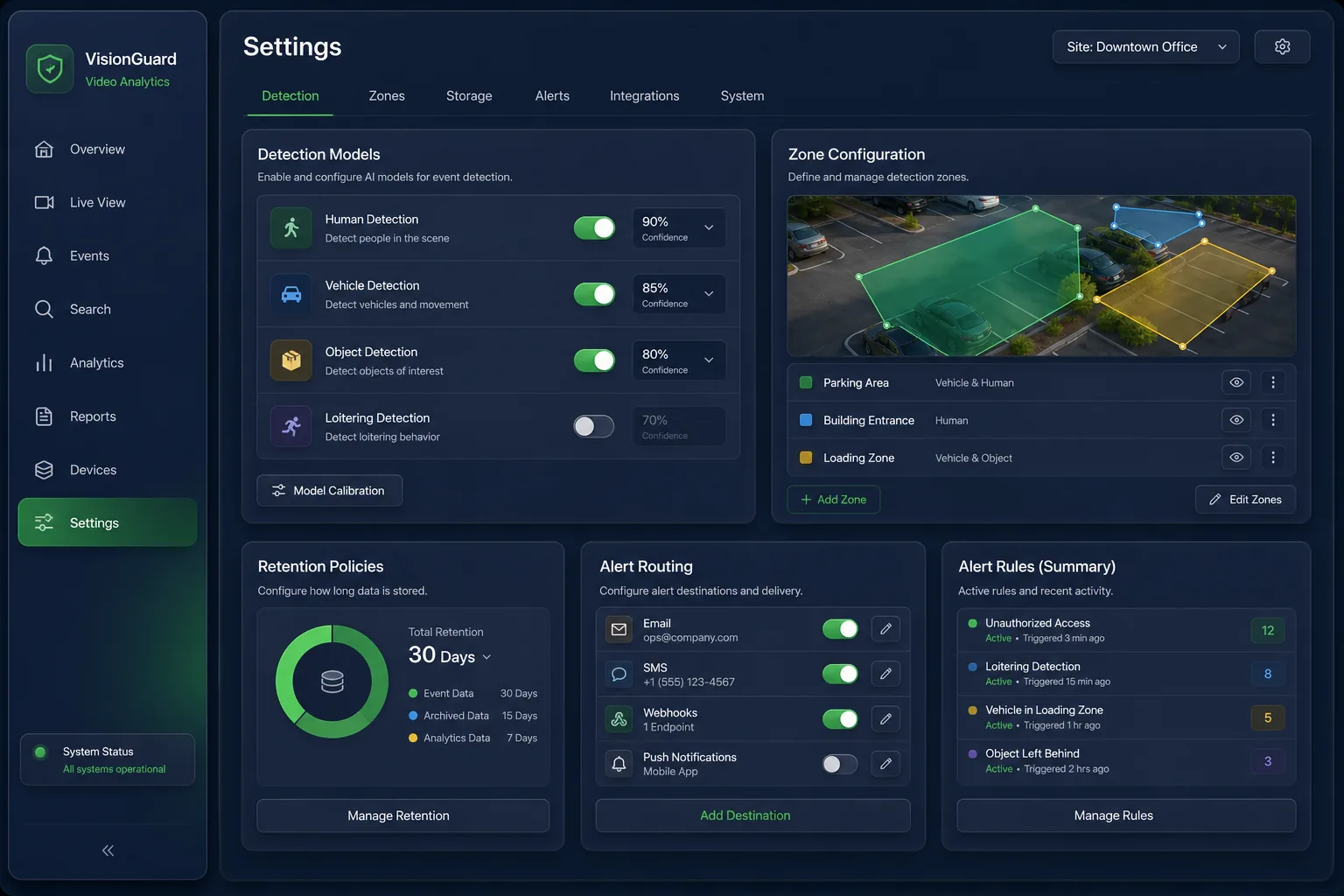Image resolution: width=1344 pixels, height=896 pixels.
Task: Edit the Webhooks alert destination
Action: (x=885, y=719)
